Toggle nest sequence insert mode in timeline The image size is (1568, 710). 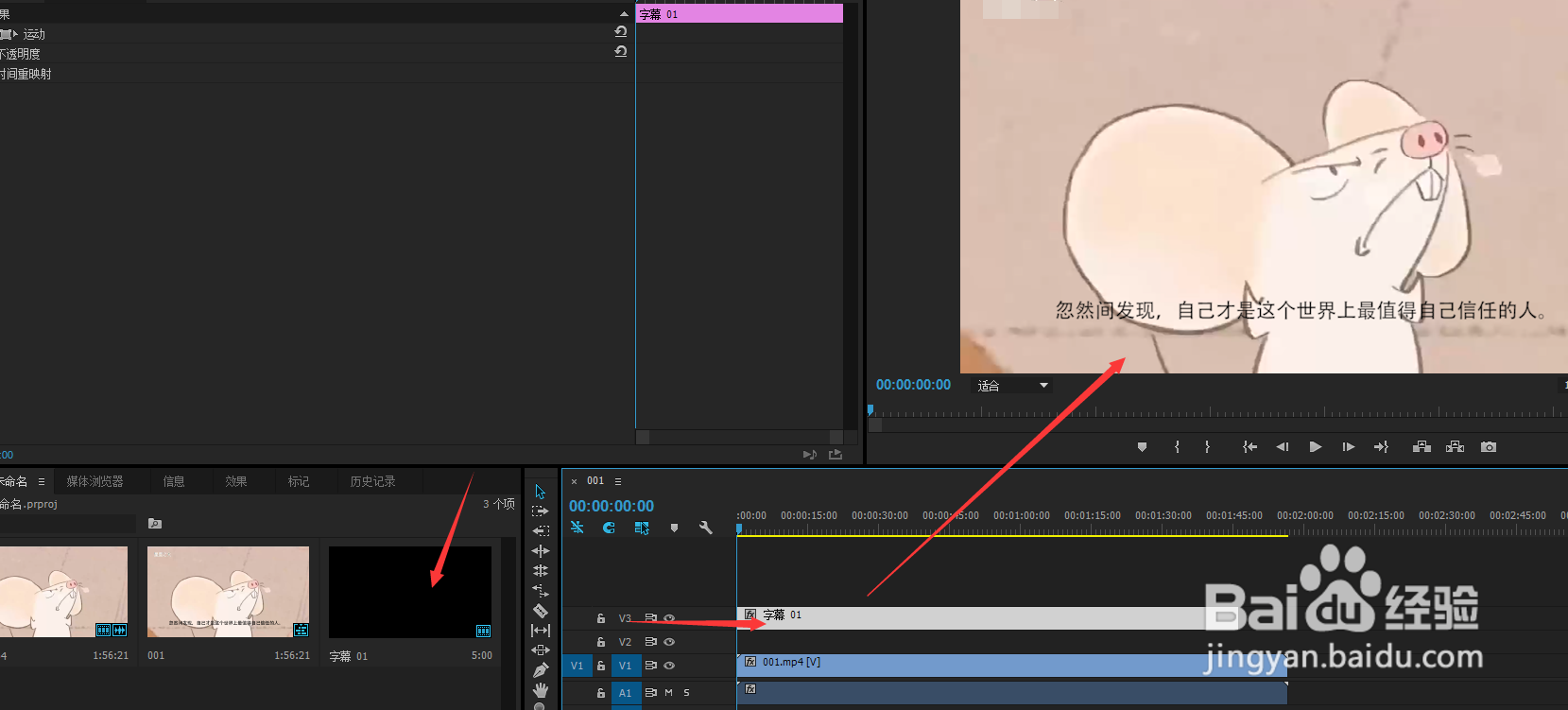pyautogui.click(x=577, y=528)
